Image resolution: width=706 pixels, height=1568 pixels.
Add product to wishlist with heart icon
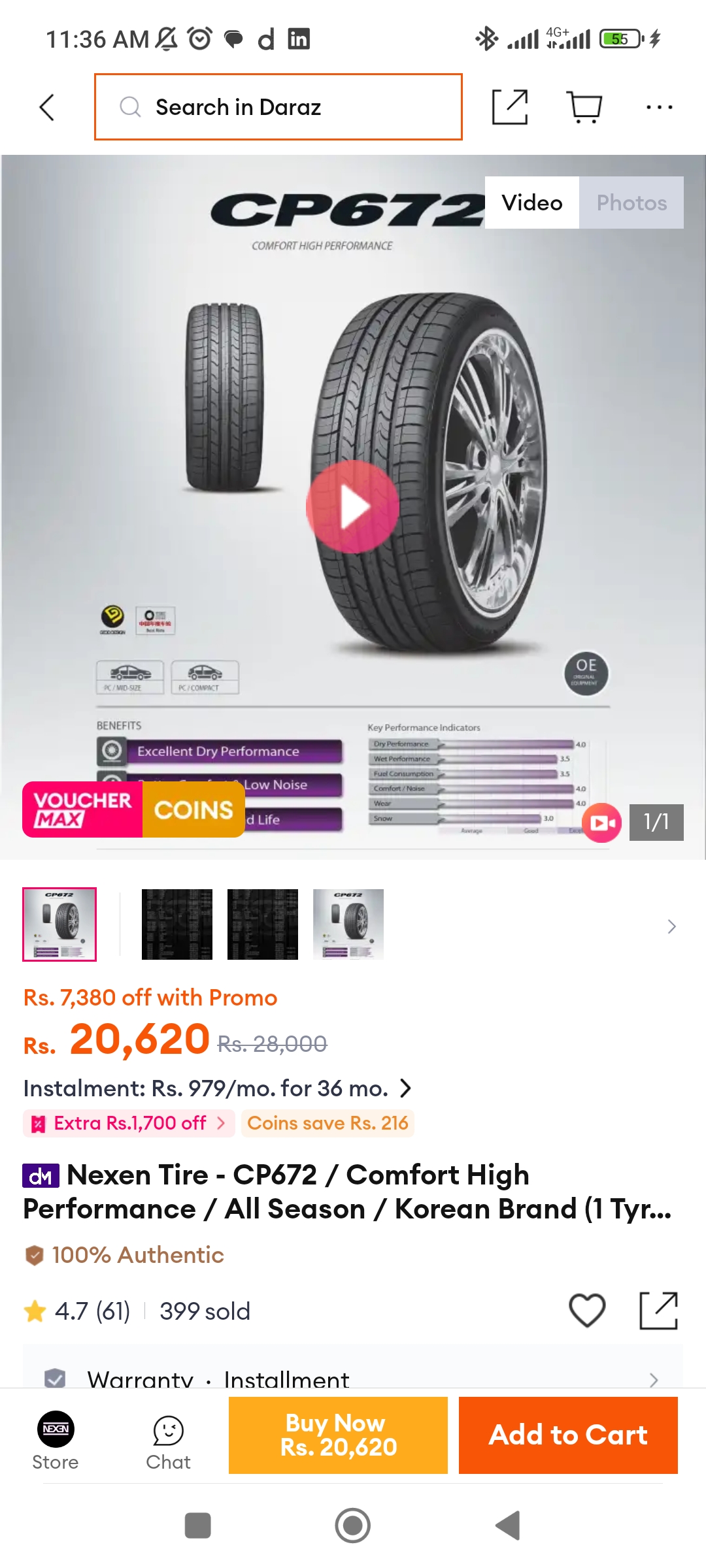point(587,1311)
